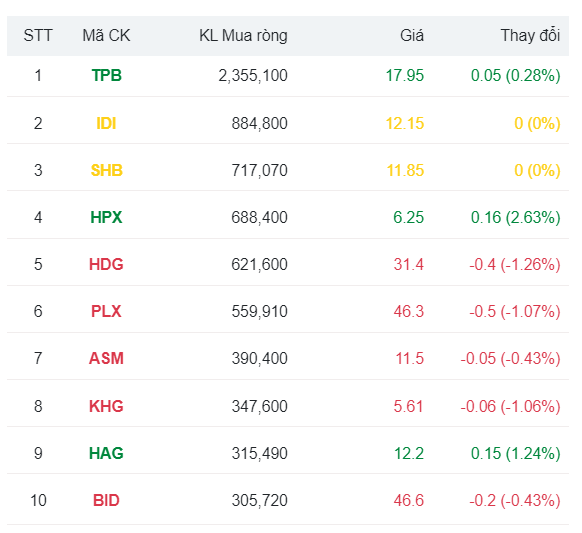
Task: Click the change value -0.06 (-1.06%)
Action: pos(510,406)
